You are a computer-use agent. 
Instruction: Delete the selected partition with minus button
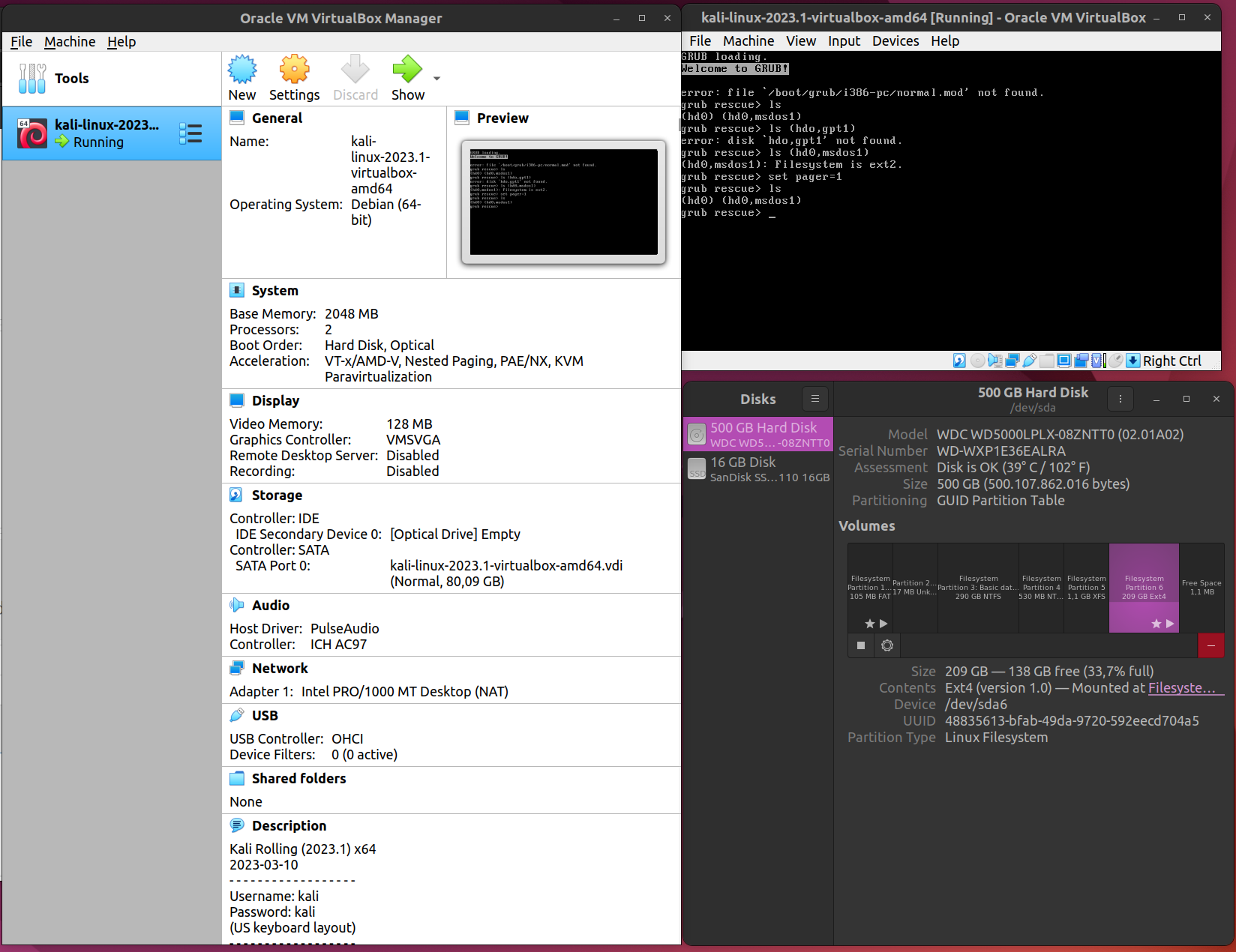coord(1210,645)
